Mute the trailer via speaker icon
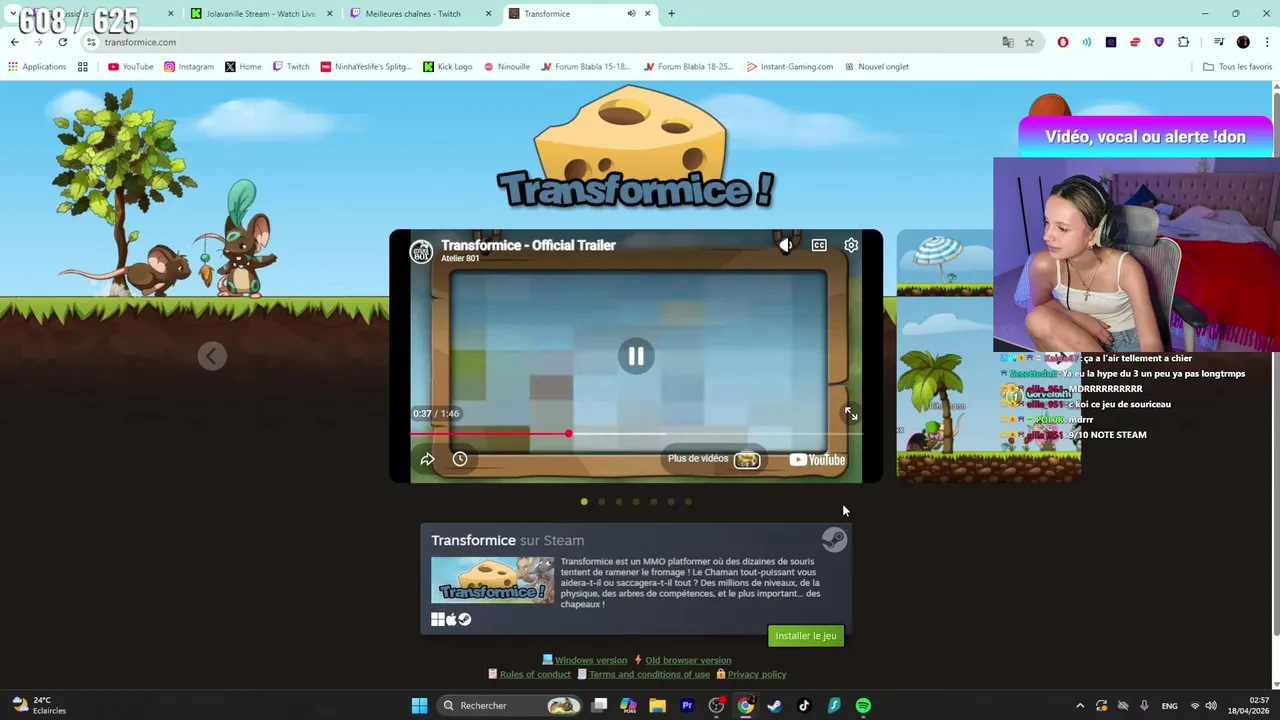Image resolution: width=1280 pixels, height=720 pixels. [786, 245]
